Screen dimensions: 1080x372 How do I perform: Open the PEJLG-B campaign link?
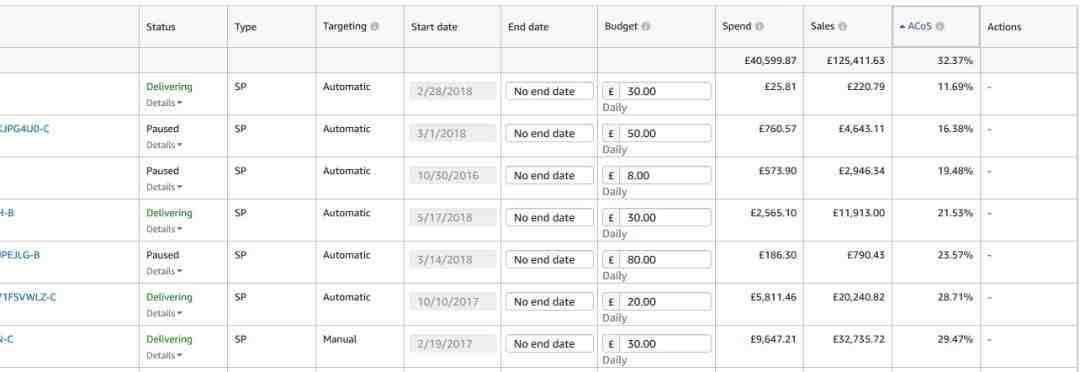(19, 255)
